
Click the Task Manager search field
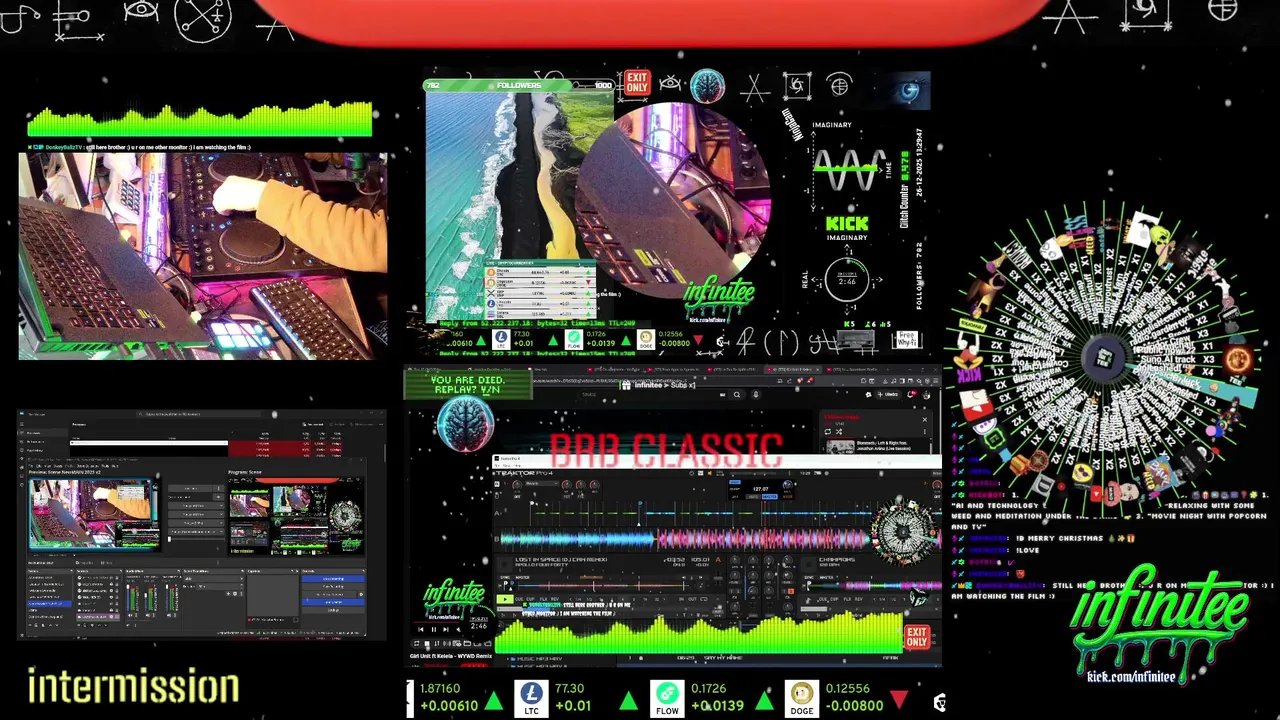[x=200, y=414]
